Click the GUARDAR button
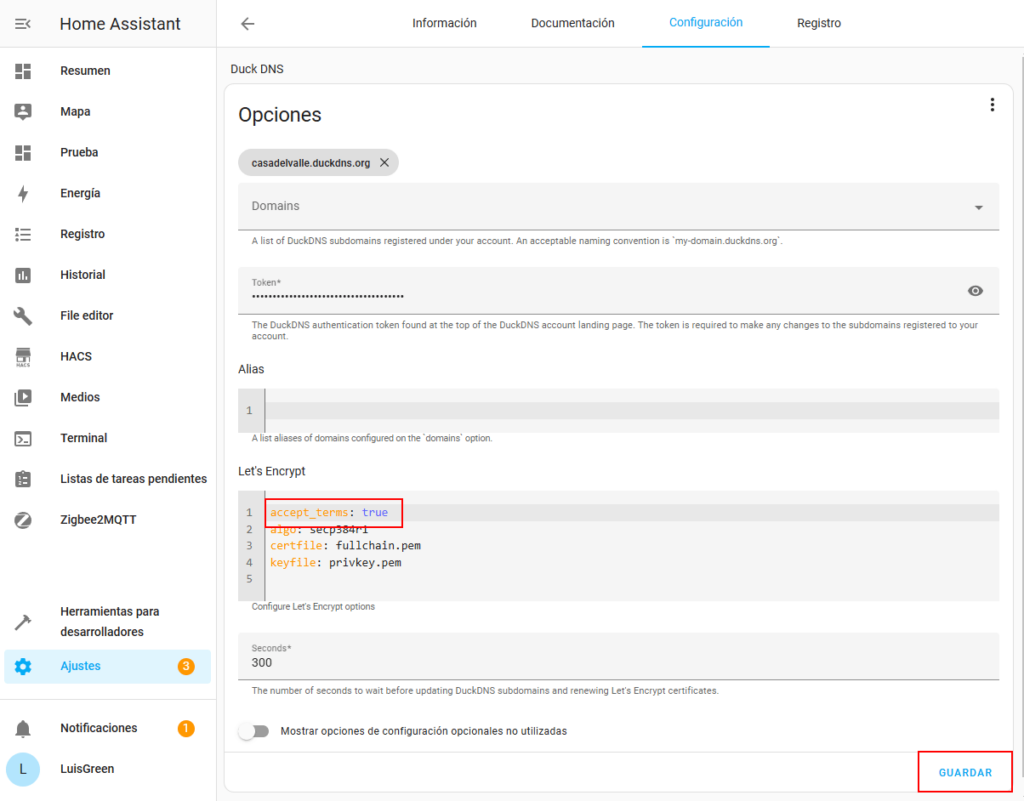The height and width of the screenshot is (801, 1024). [x=965, y=773]
